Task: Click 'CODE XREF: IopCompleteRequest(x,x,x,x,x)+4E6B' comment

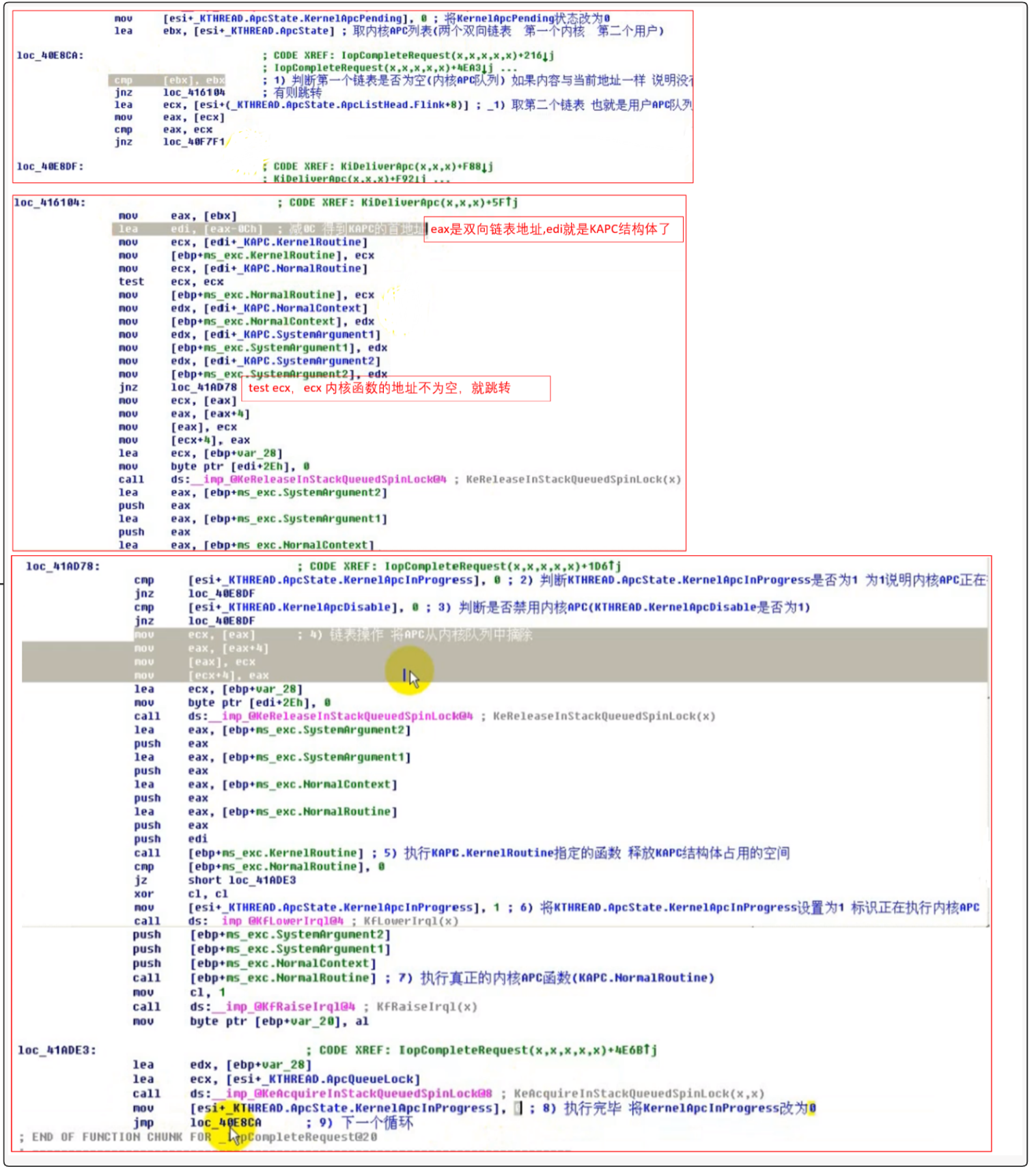Action: tap(482, 1050)
